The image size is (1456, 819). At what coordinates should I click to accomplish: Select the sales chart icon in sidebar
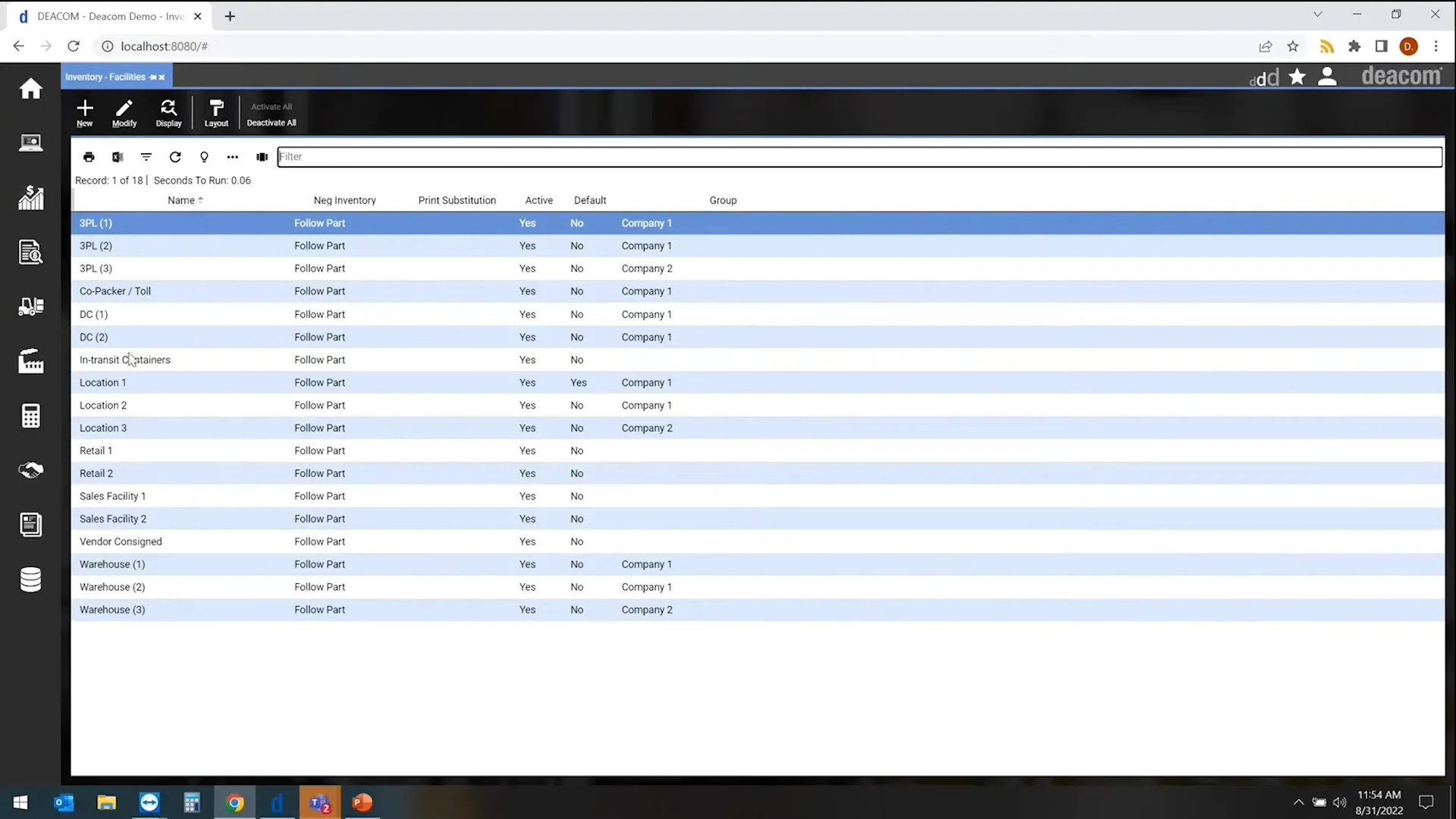click(x=30, y=198)
